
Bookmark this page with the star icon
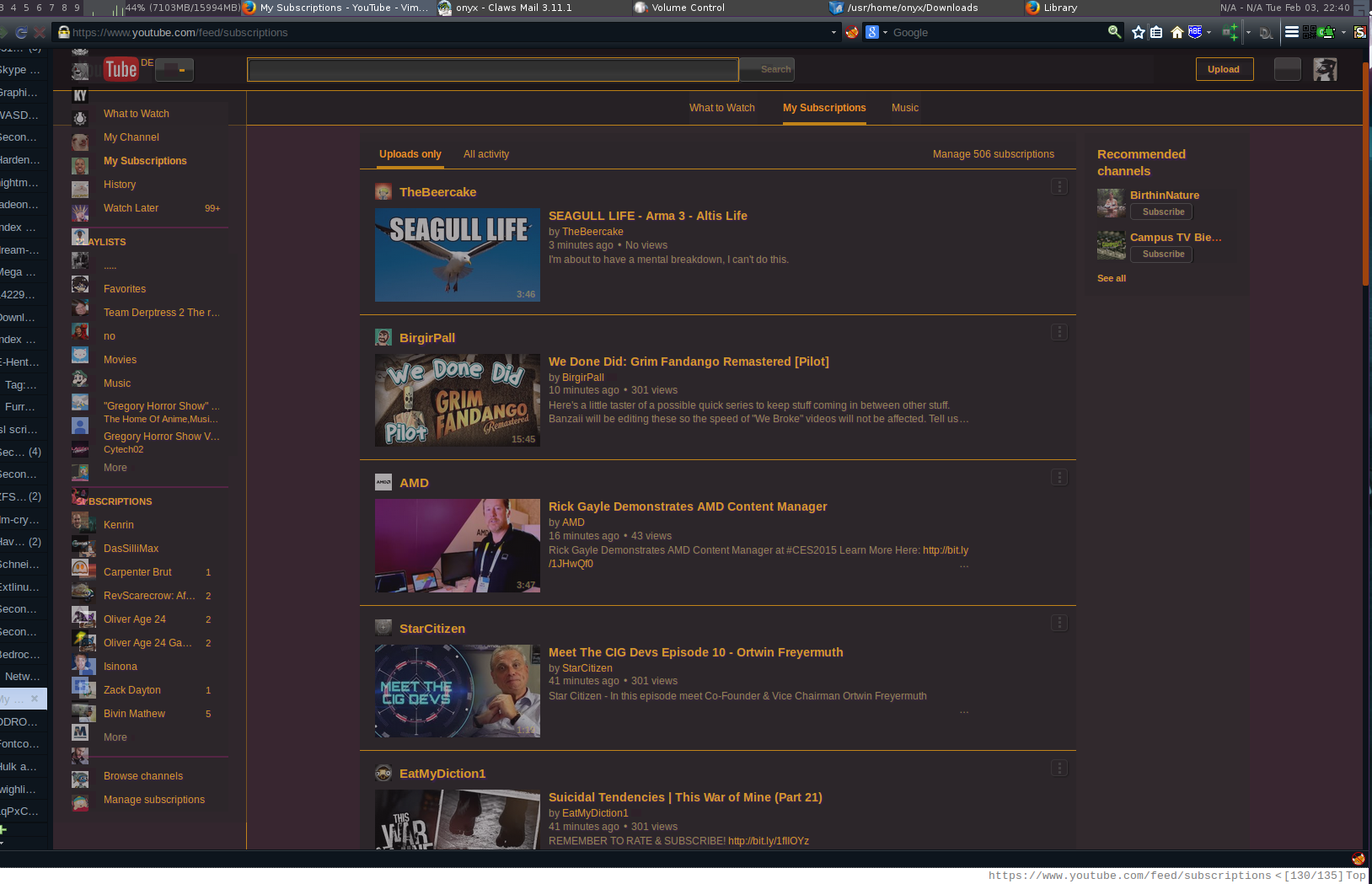pyautogui.click(x=1139, y=32)
